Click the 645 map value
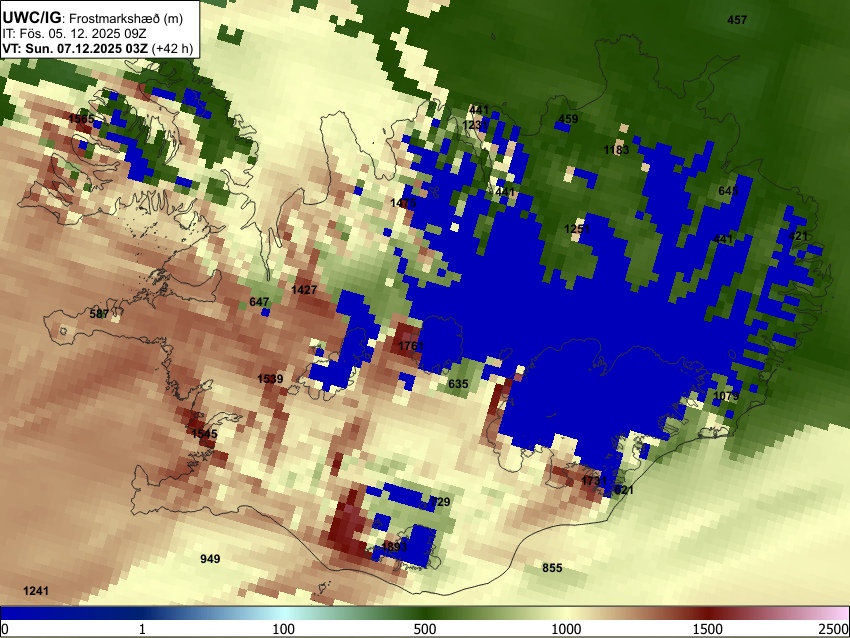Screen dimensions: 850x638 tap(728, 191)
